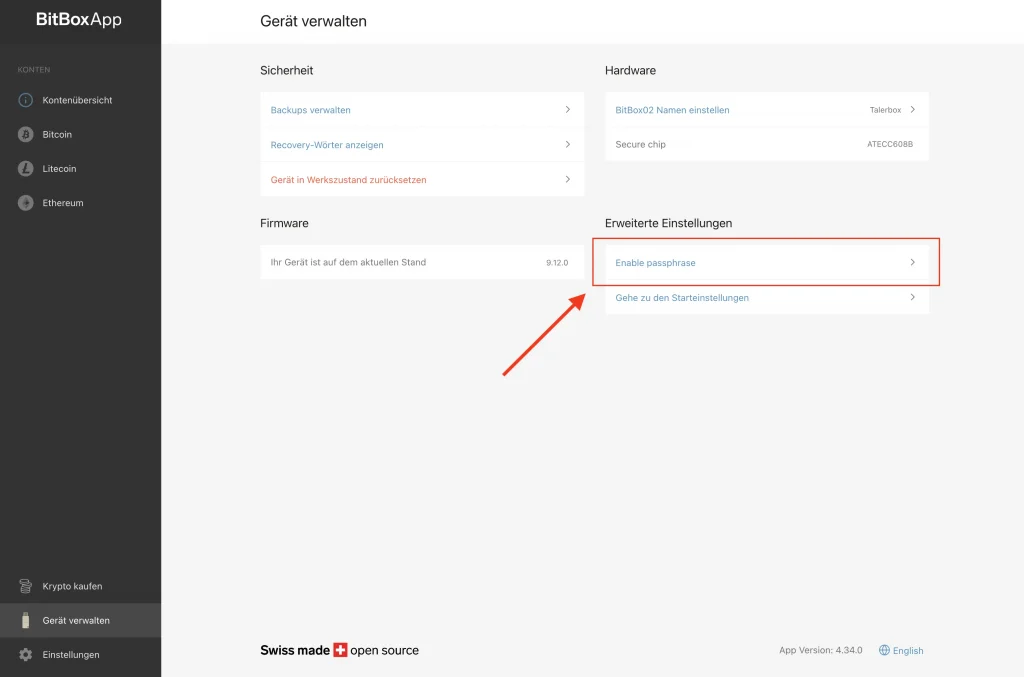1024x677 pixels.
Task: Click the Einstellungen gear icon
Action: 26,655
